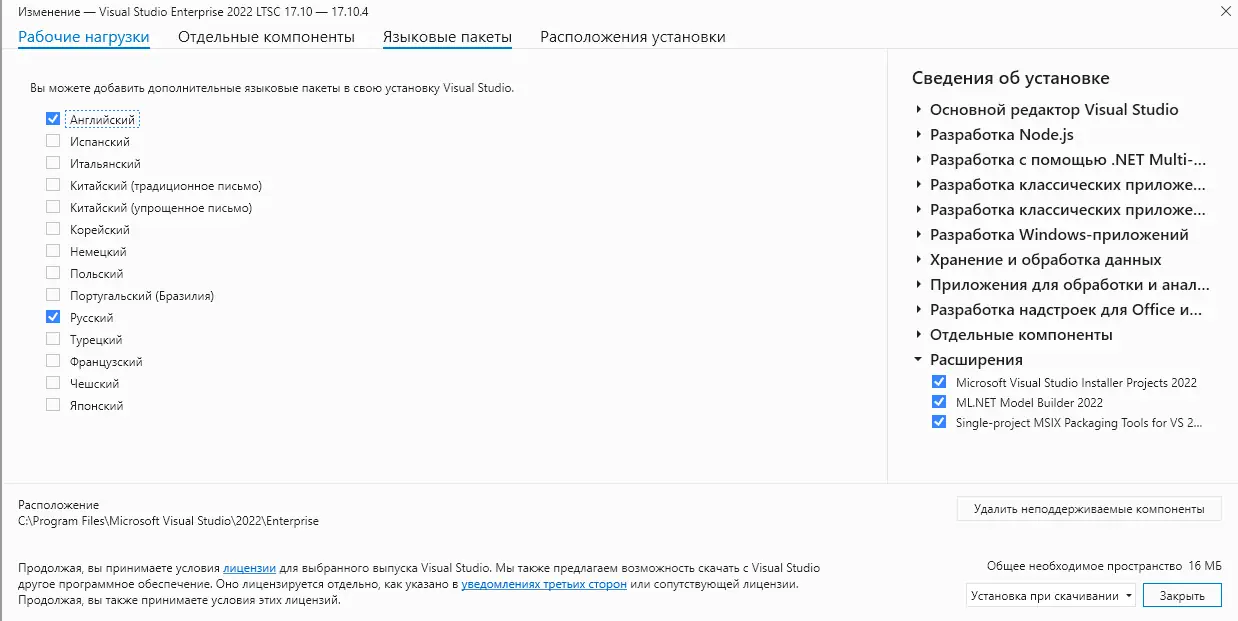Click the Закрыть button

[1182, 596]
